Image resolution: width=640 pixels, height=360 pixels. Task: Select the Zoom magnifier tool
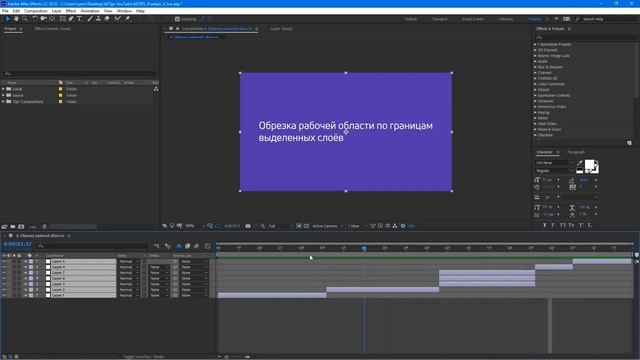coord(24,19)
